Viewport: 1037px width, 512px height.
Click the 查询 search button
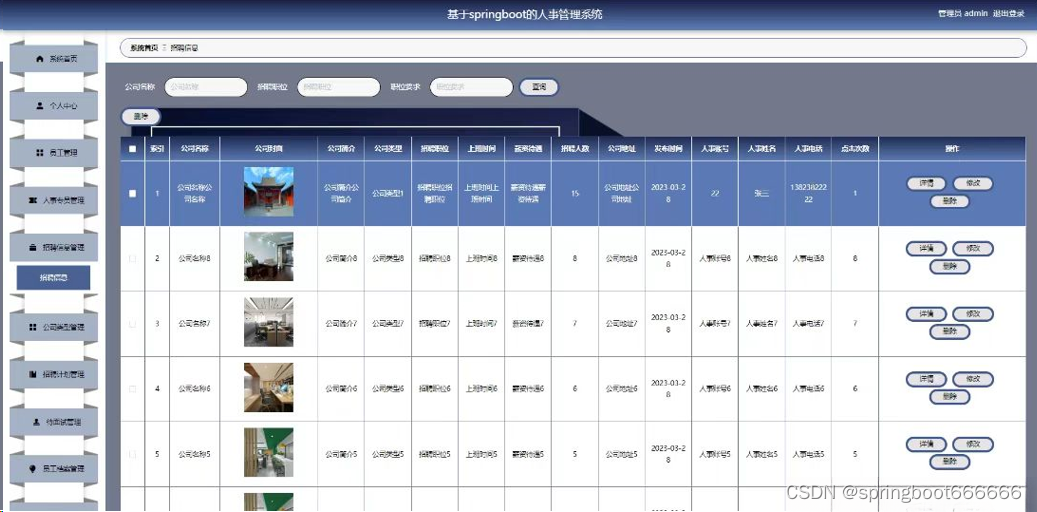[539, 87]
